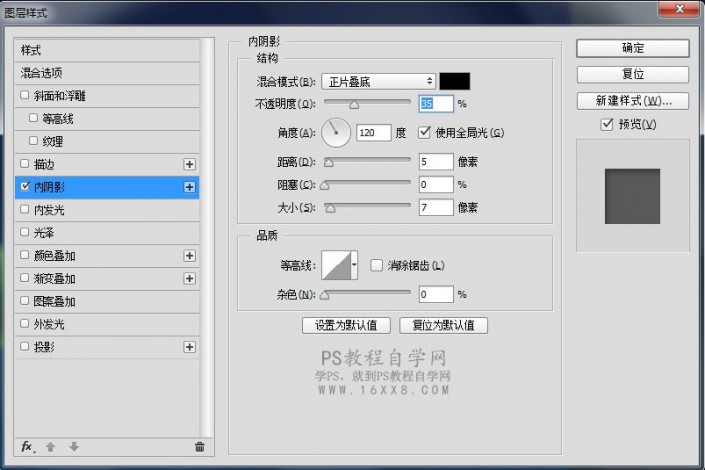This screenshot has width=705, height=470.
Task: Click the 距离 slider handle
Action: coord(329,163)
